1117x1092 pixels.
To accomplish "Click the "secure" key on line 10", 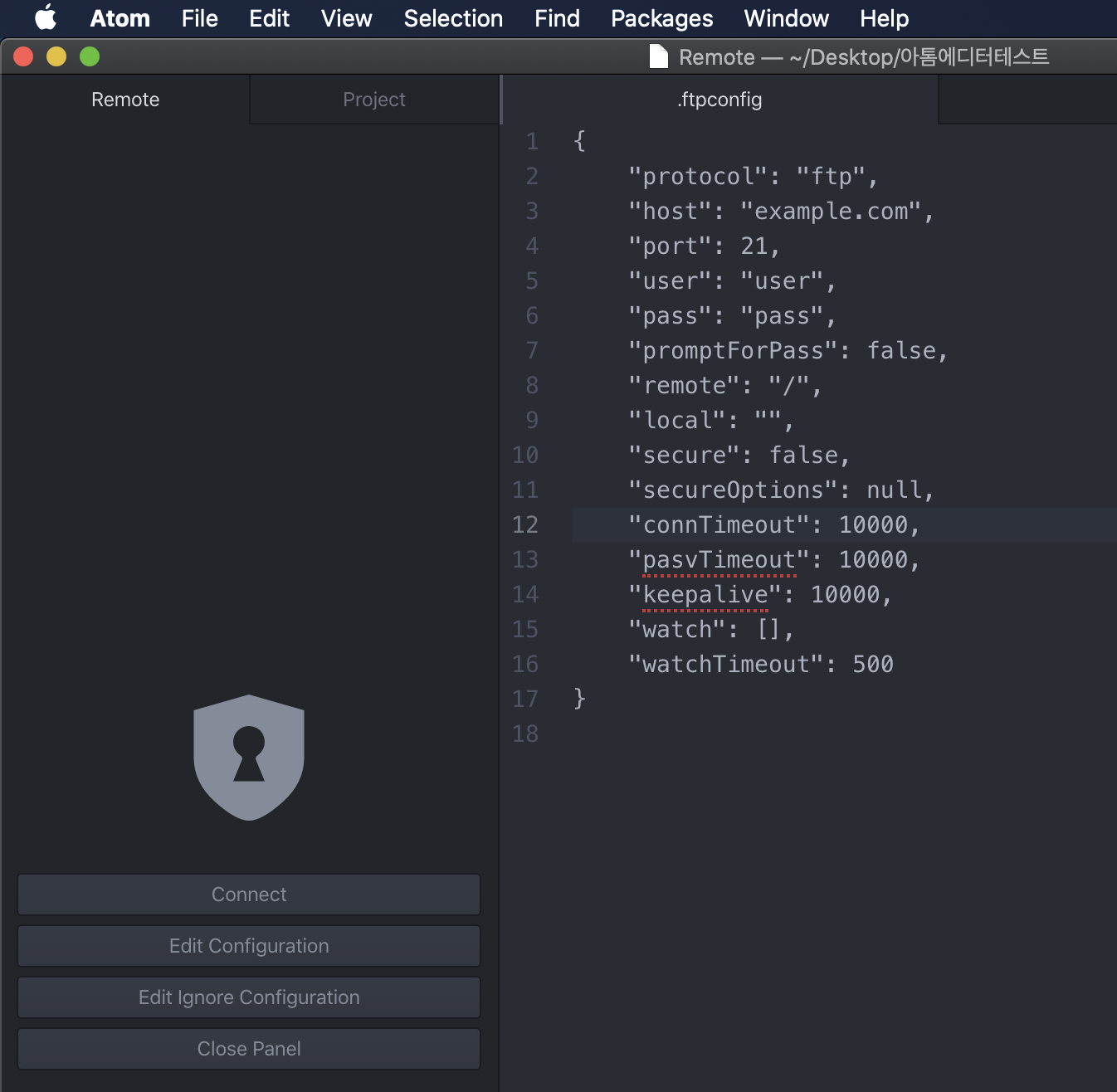I will (685, 456).
